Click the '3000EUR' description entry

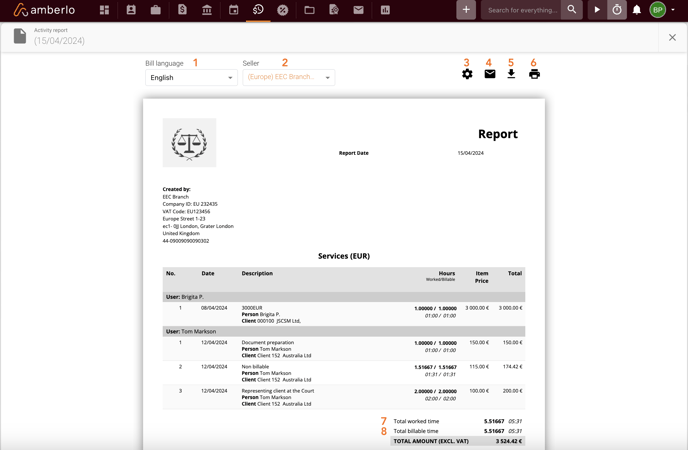[x=252, y=308]
